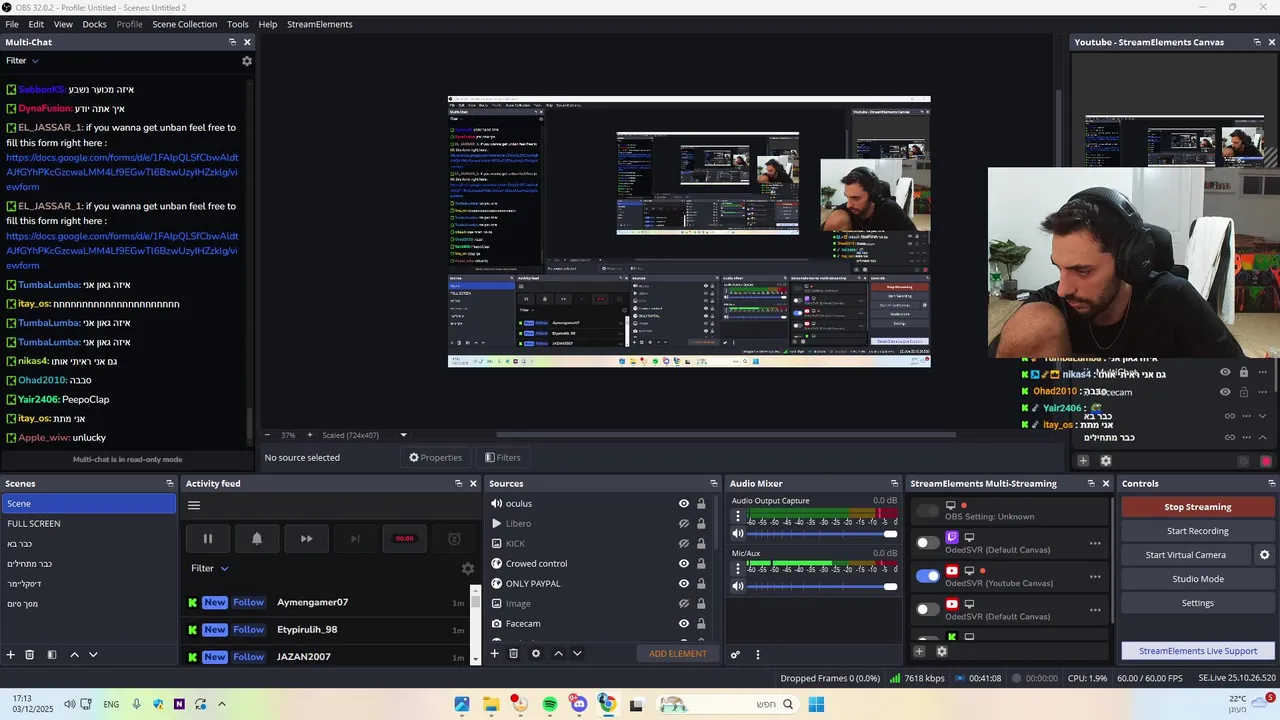
Task: Enter Studio Mode
Action: 1197,579
